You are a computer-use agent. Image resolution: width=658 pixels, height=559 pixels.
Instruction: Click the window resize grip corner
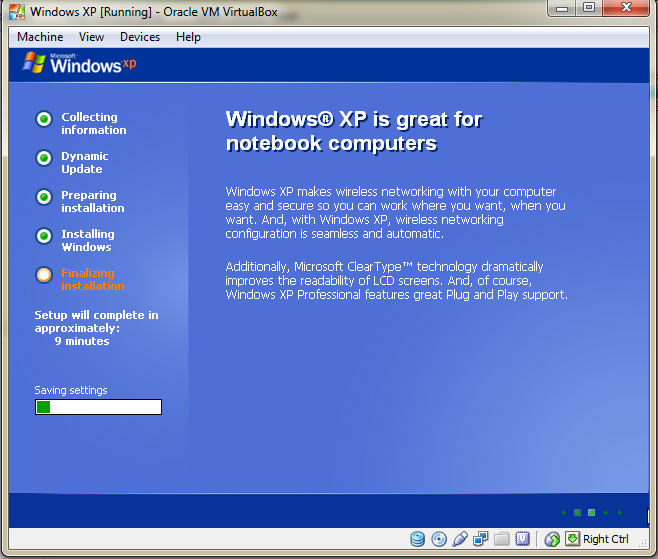tap(643, 543)
